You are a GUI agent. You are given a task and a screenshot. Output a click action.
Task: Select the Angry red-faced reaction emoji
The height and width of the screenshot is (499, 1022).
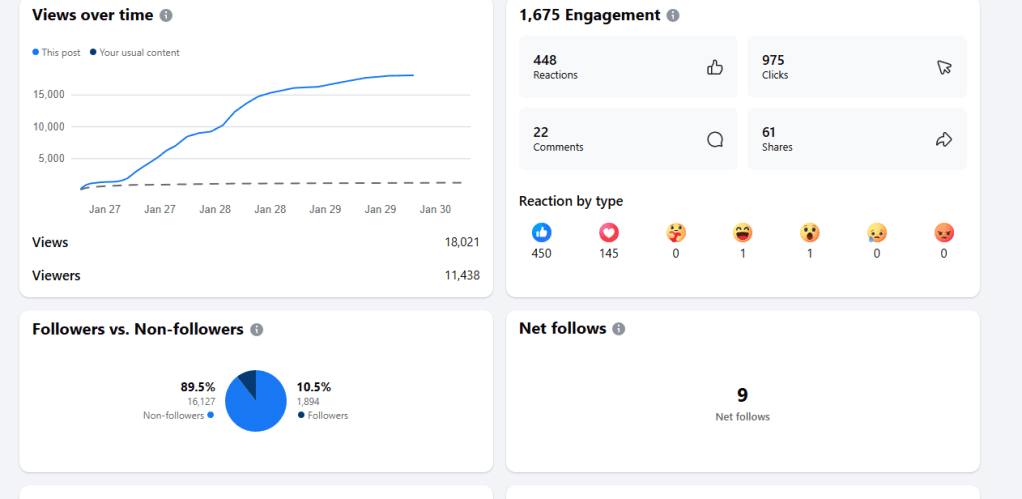[944, 232]
